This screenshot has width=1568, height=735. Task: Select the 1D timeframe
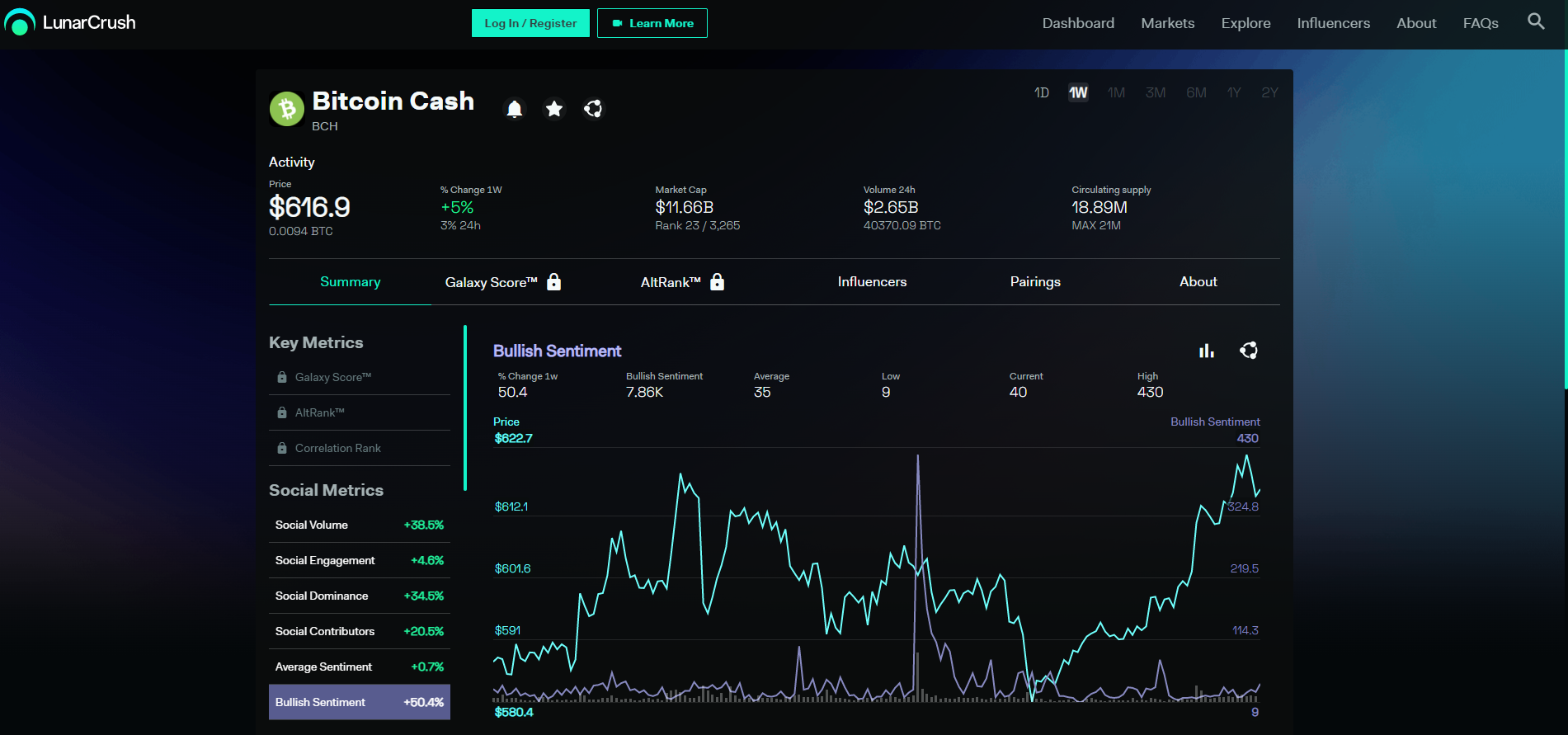click(1042, 92)
